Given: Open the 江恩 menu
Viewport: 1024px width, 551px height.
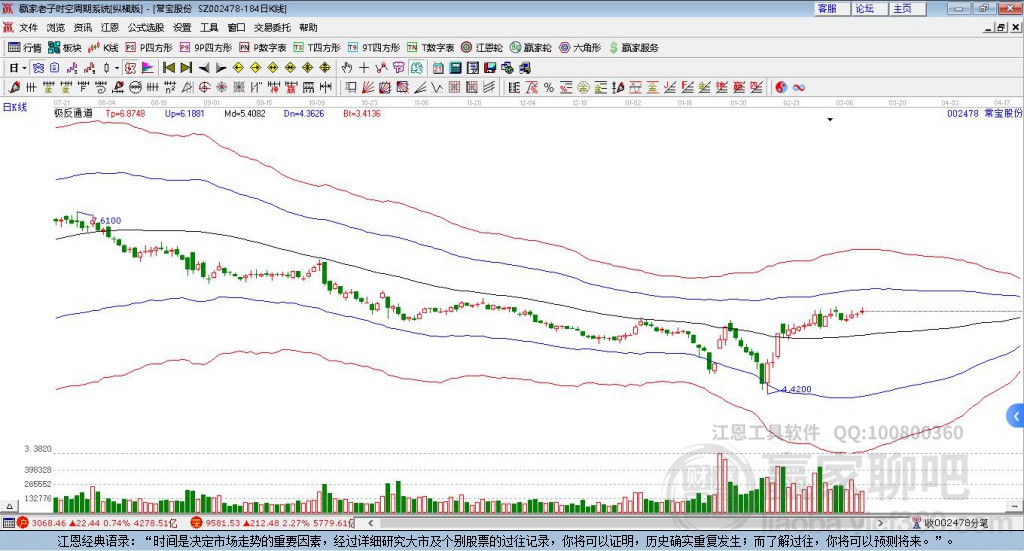Looking at the screenshot, I should 110,27.
